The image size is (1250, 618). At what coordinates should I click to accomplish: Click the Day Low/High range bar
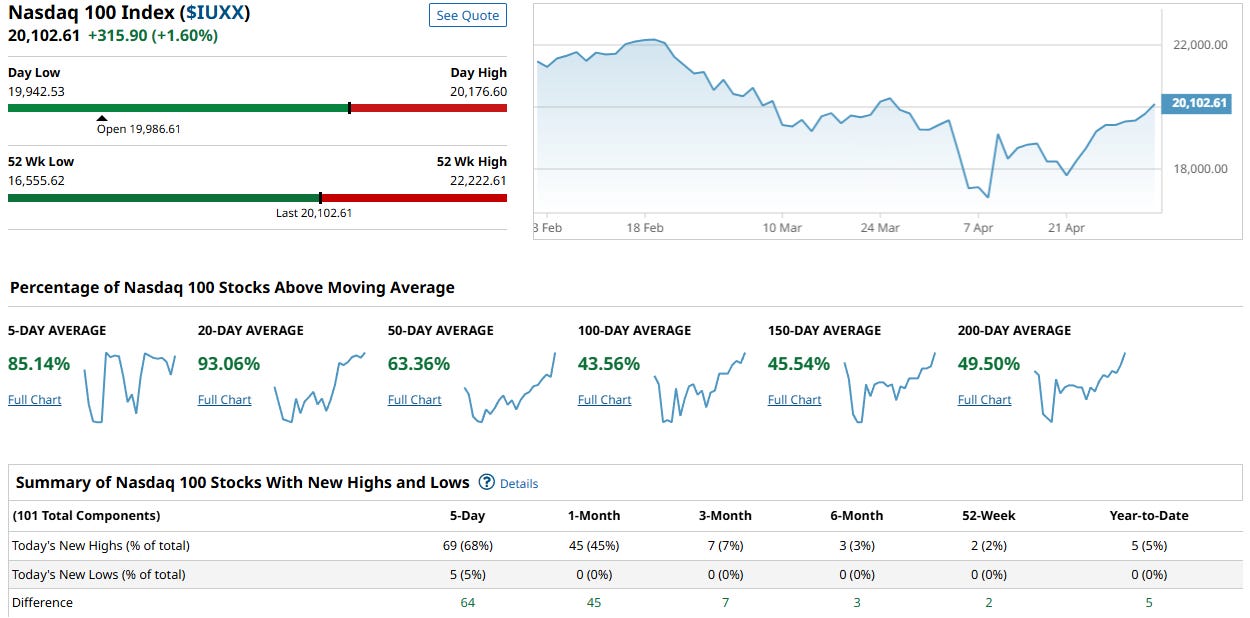point(257,107)
